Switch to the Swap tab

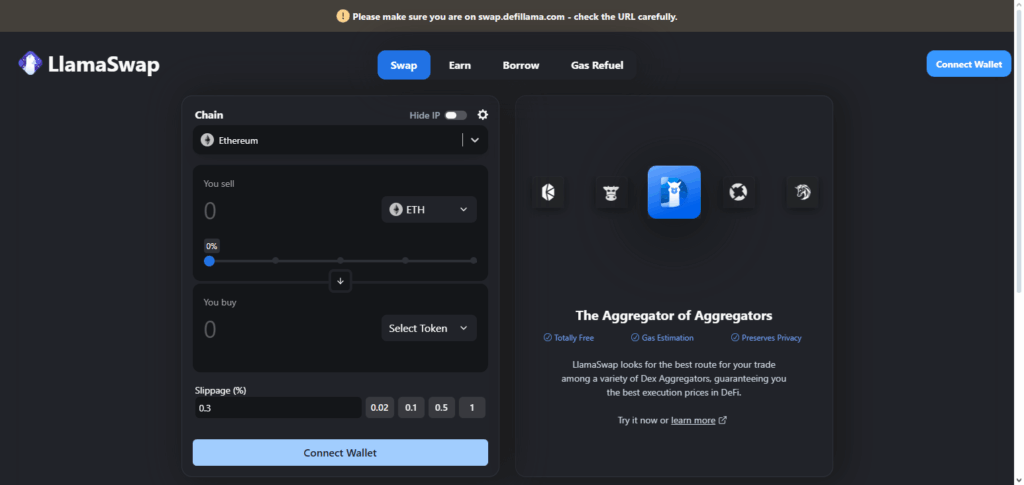coord(404,65)
